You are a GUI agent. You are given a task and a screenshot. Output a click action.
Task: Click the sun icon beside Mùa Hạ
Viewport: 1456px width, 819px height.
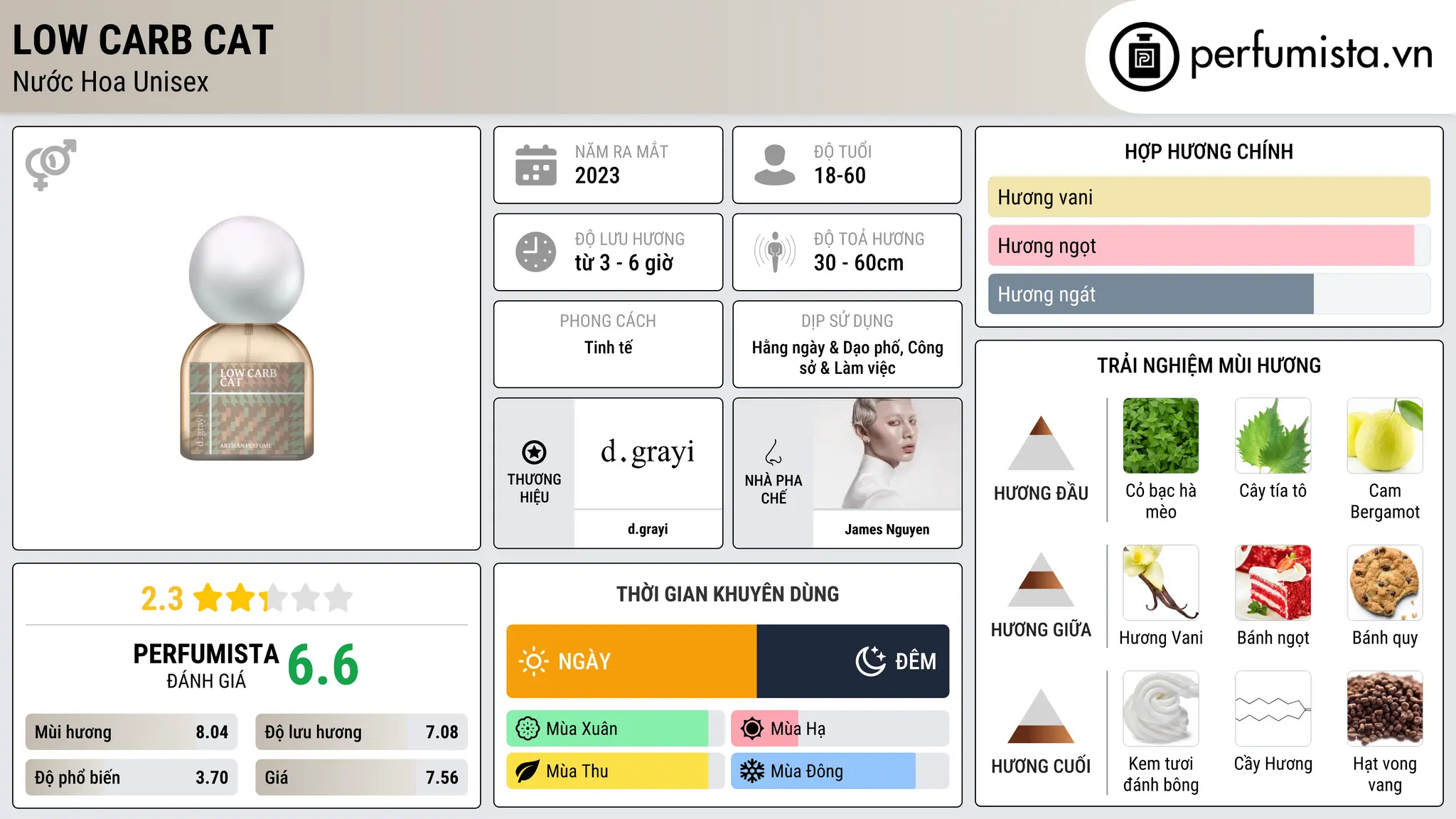752,729
